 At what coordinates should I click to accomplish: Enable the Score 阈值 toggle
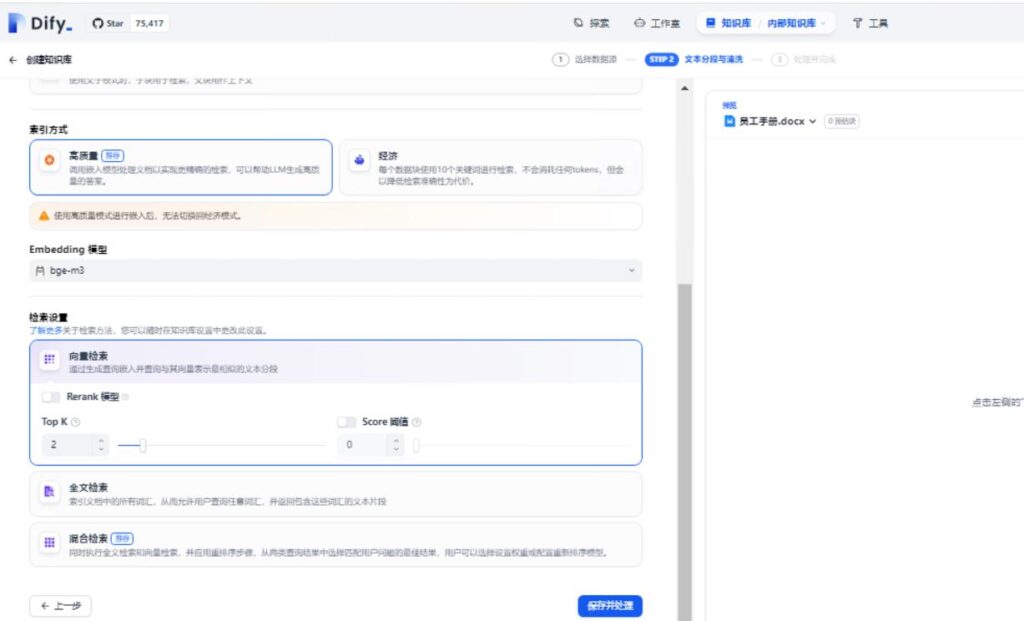pos(347,422)
